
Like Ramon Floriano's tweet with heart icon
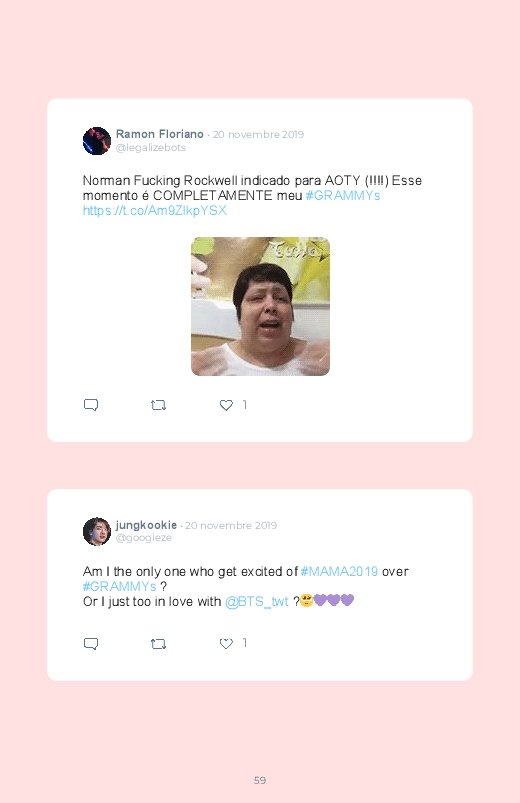tap(226, 405)
